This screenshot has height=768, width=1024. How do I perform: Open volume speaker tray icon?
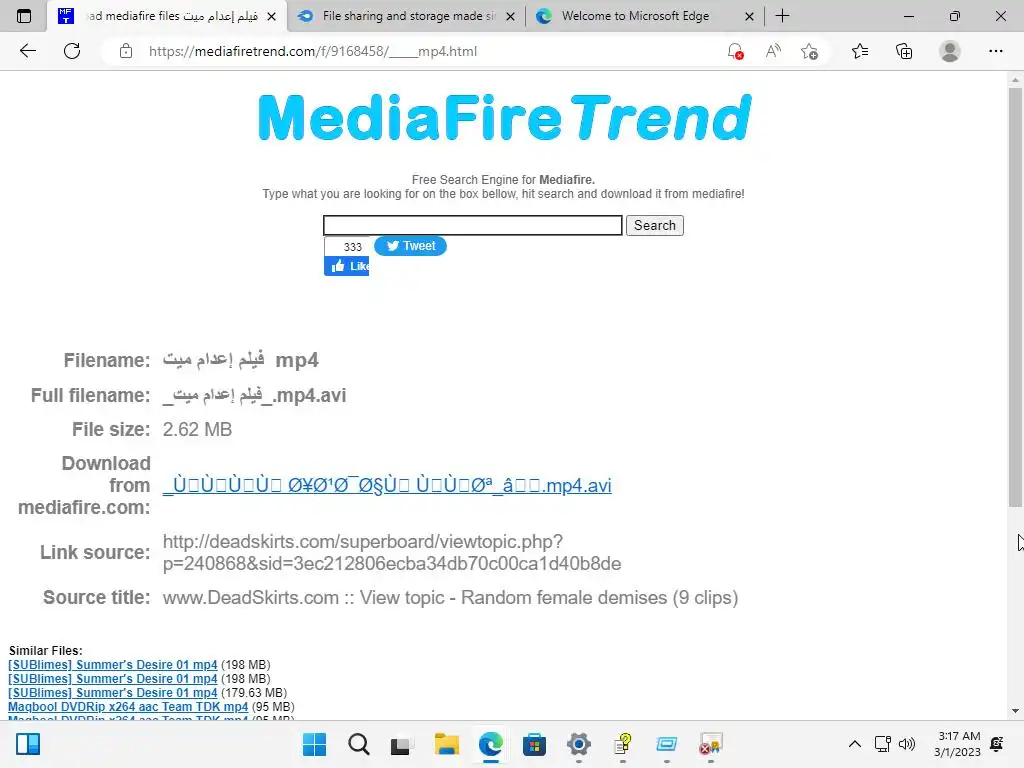[x=907, y=744]
